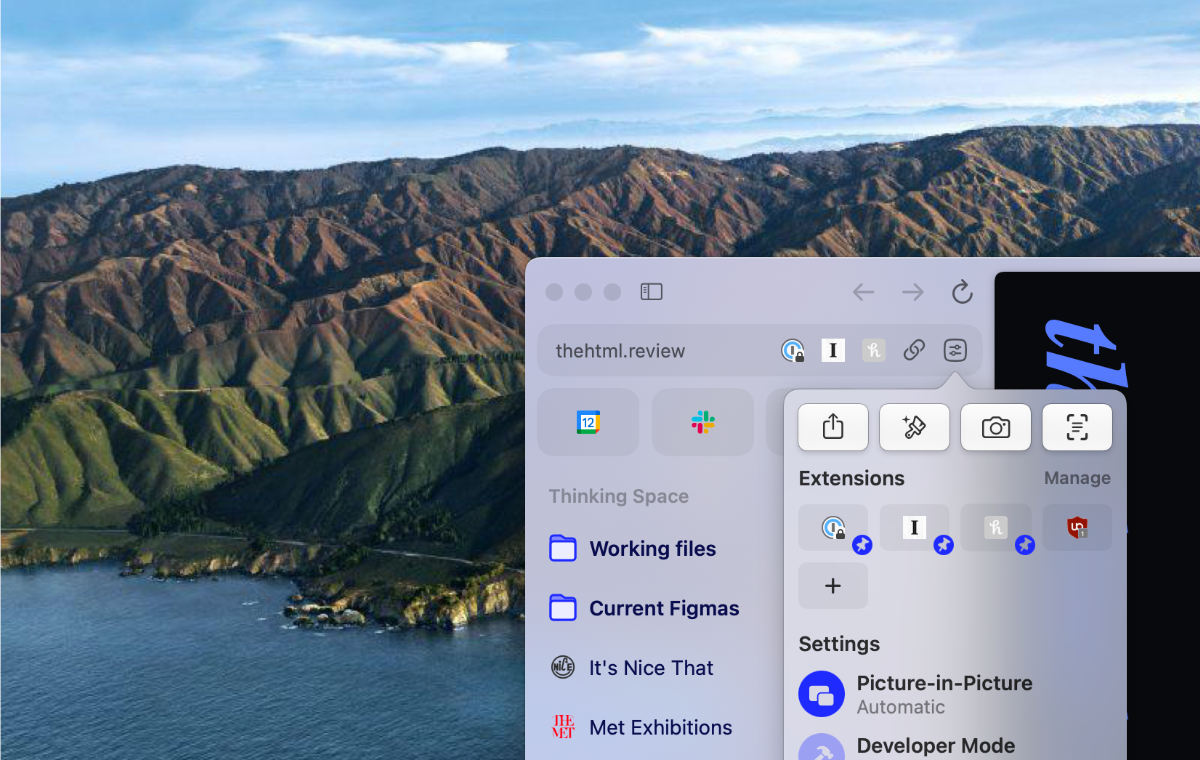Screen dimensions: 1200x760
Task: Unpin Instapaper using its pin badge
Action: click(943, 545)
